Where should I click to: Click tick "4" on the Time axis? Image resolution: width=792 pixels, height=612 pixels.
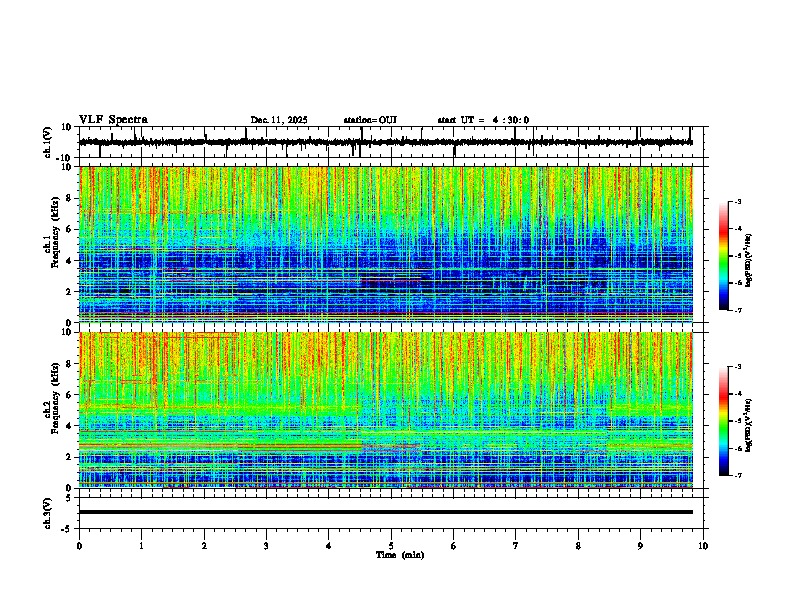pyautogui.click(x=329, y=546)
